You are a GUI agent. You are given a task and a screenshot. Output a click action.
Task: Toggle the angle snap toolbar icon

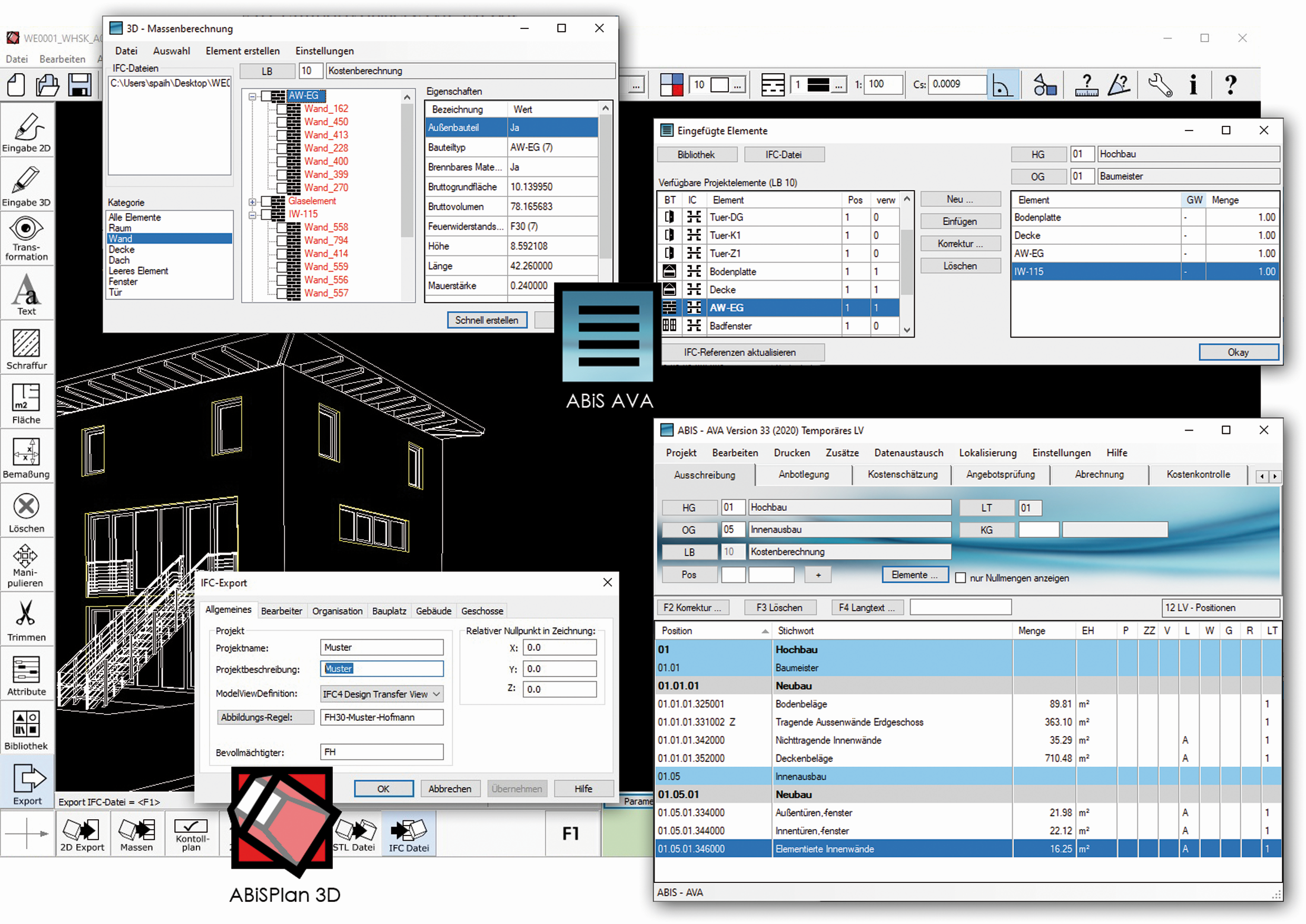click(x=1003, y=85)
